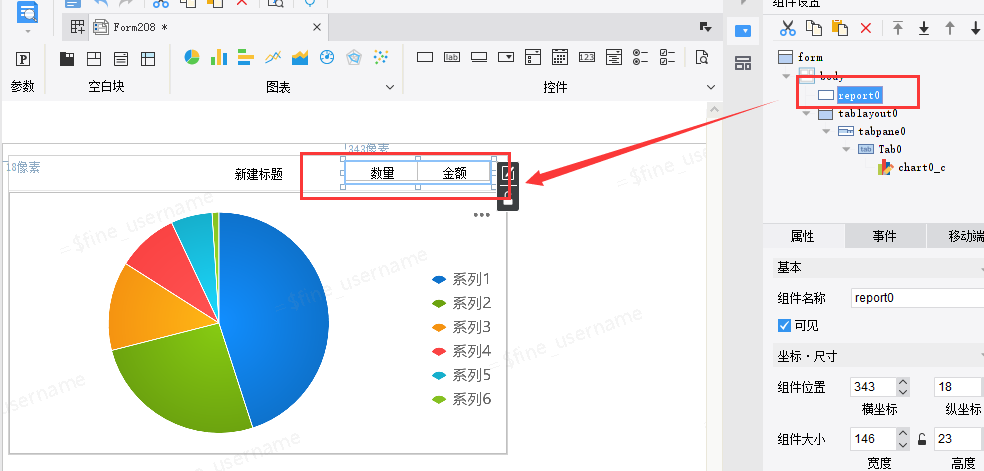Insert a radar chart
Image resolution: width=984 pixels, height=471 pixels.
pos(354,57)
